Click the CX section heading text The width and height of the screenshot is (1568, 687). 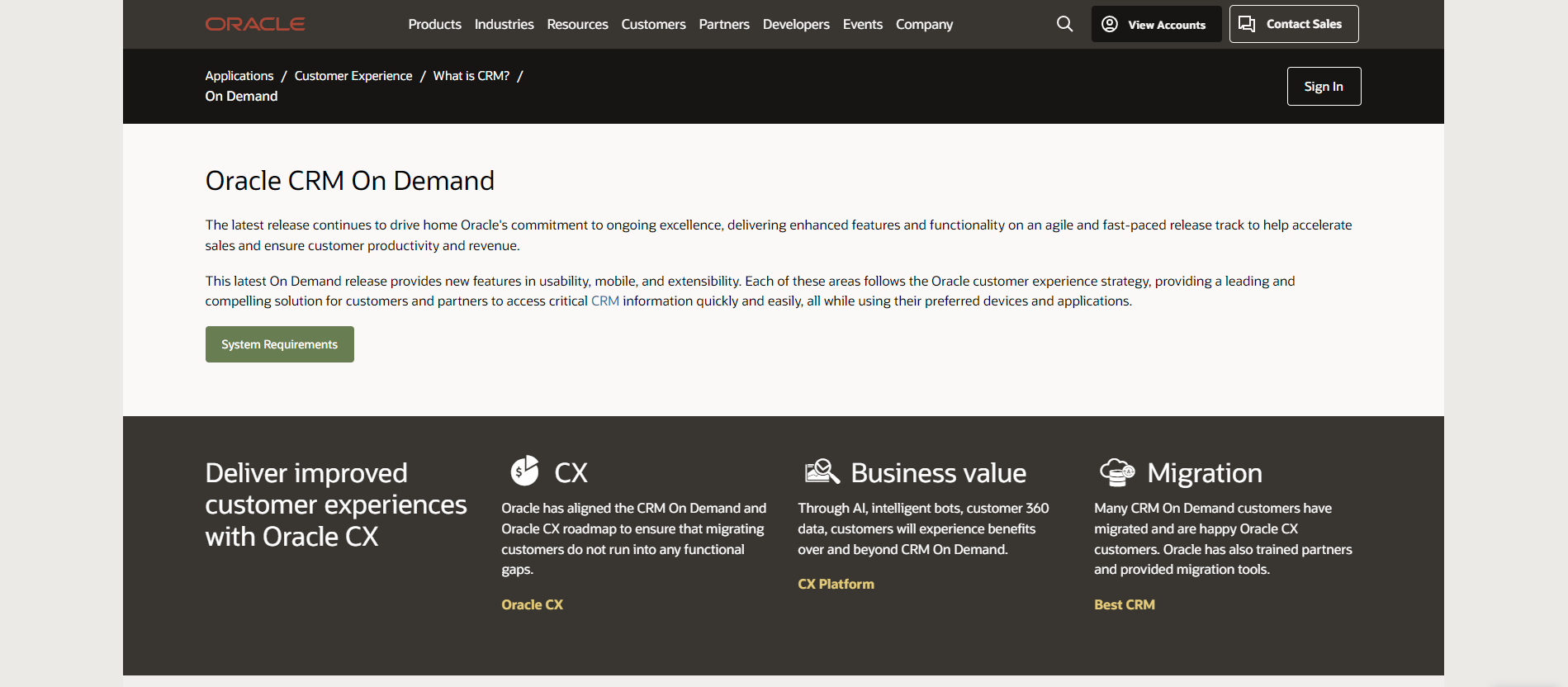pyautogui.click(x=571, y=472)
